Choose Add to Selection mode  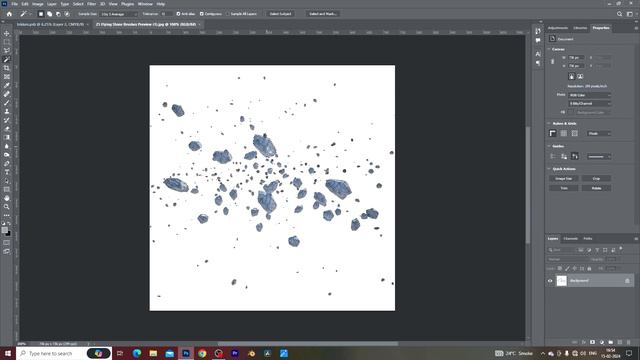coord(49,14)
